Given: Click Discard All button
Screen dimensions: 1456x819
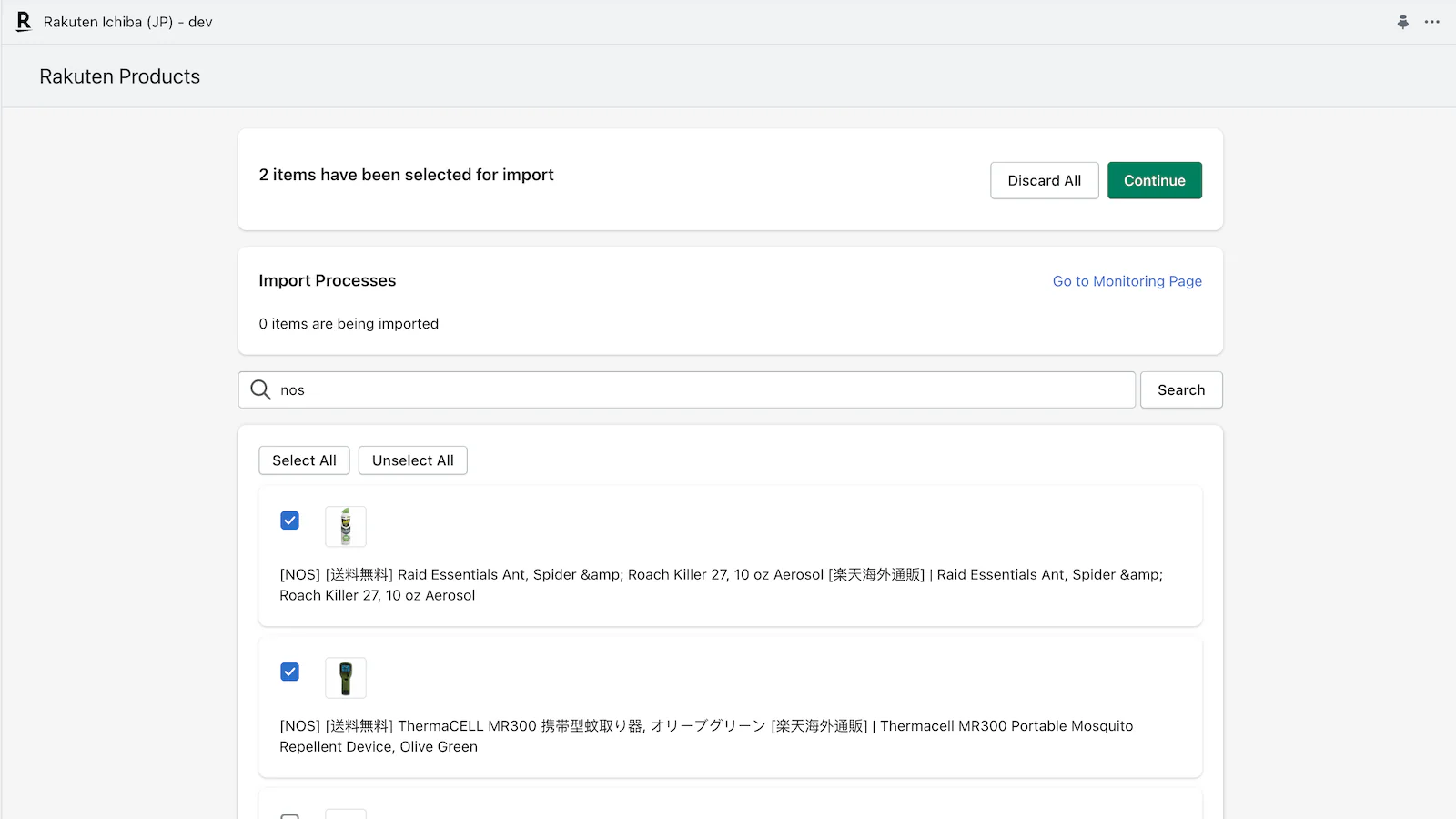Looking at the screenshot, I should click(x=1045, y=180).
